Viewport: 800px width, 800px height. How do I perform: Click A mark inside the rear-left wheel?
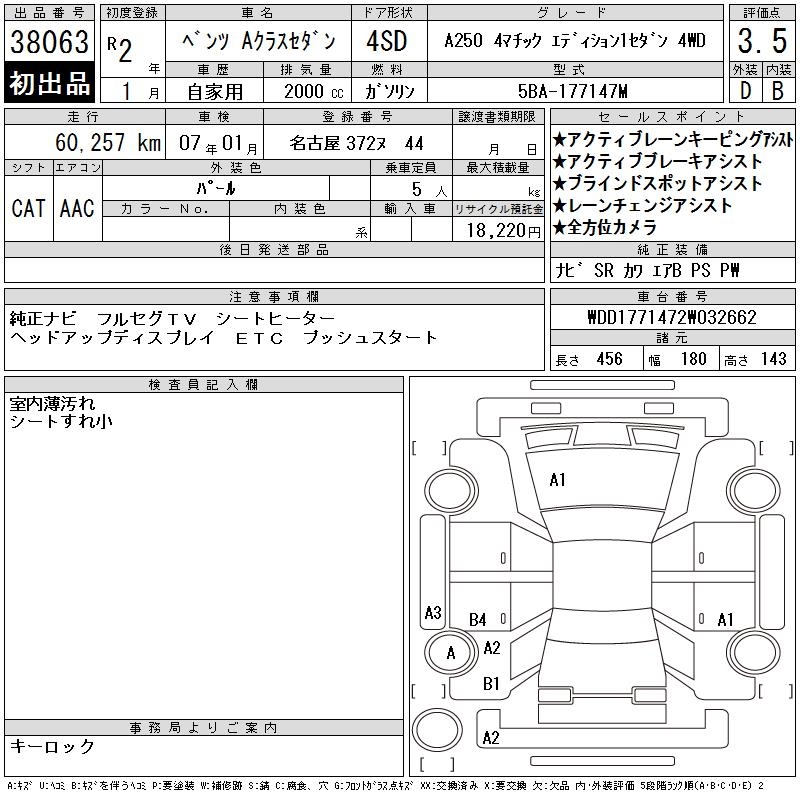pos(451,653)
